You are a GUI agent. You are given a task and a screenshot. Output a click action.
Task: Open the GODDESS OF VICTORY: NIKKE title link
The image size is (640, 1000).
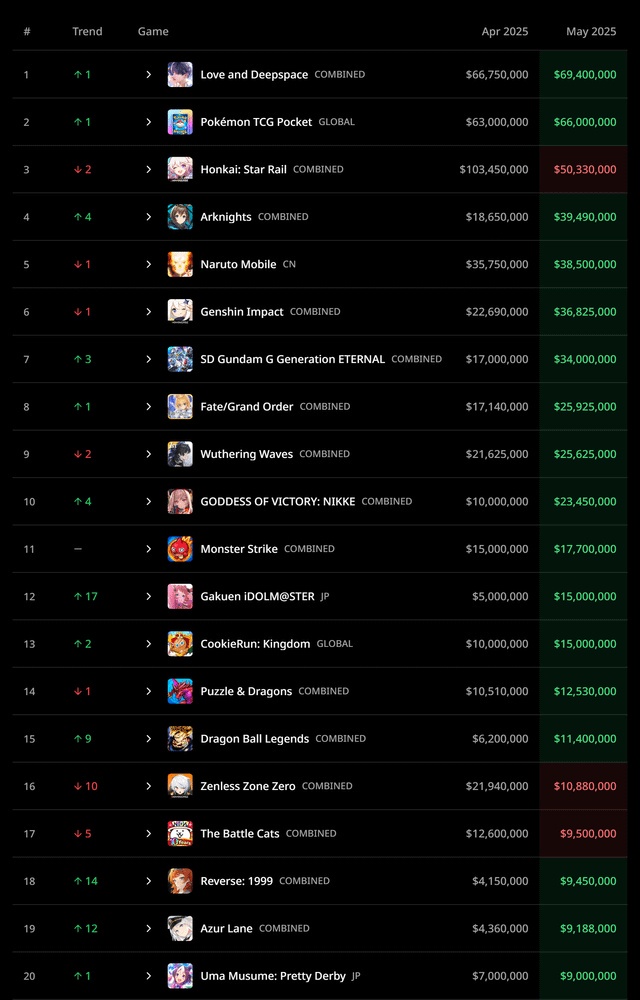[x=277, y=502]
